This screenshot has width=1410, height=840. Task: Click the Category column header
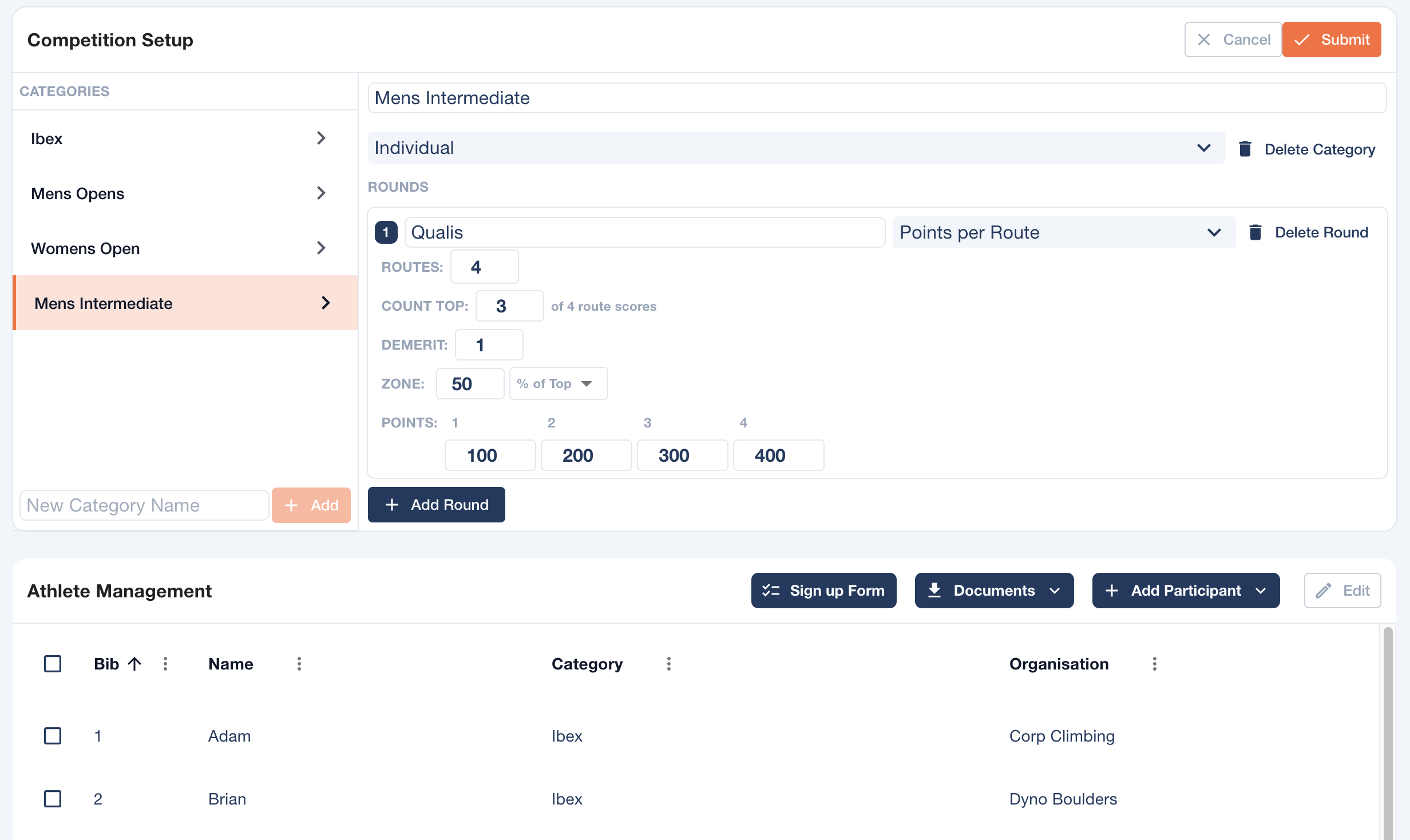(x=587, y=664)
